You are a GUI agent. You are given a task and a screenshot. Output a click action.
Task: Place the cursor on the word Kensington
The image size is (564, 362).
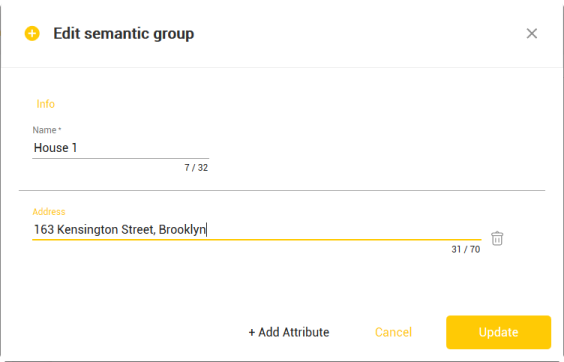[x=87, y=230]
